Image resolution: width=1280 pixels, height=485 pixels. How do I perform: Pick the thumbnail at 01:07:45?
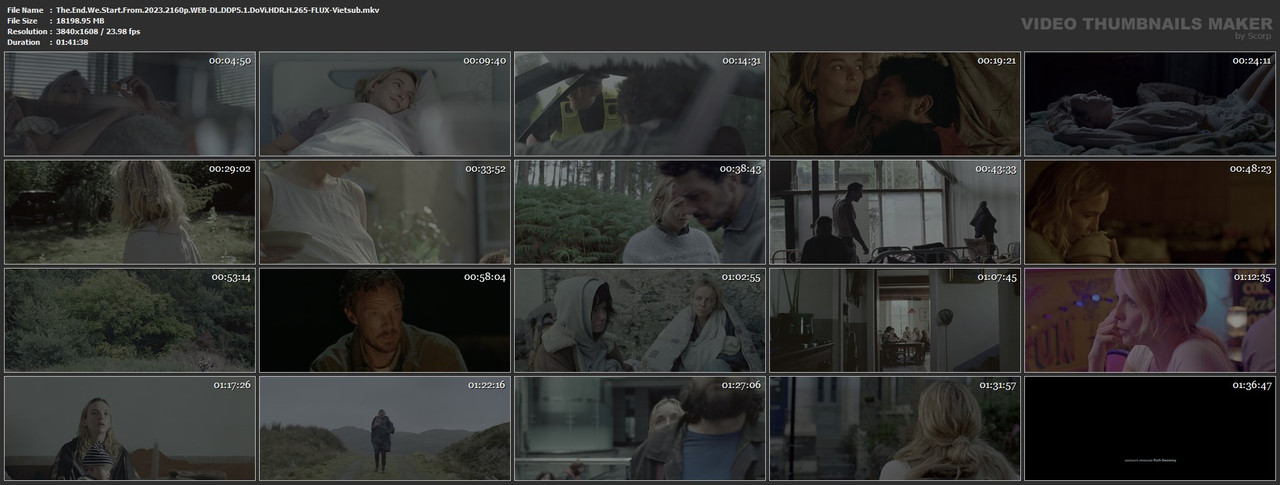895,320
